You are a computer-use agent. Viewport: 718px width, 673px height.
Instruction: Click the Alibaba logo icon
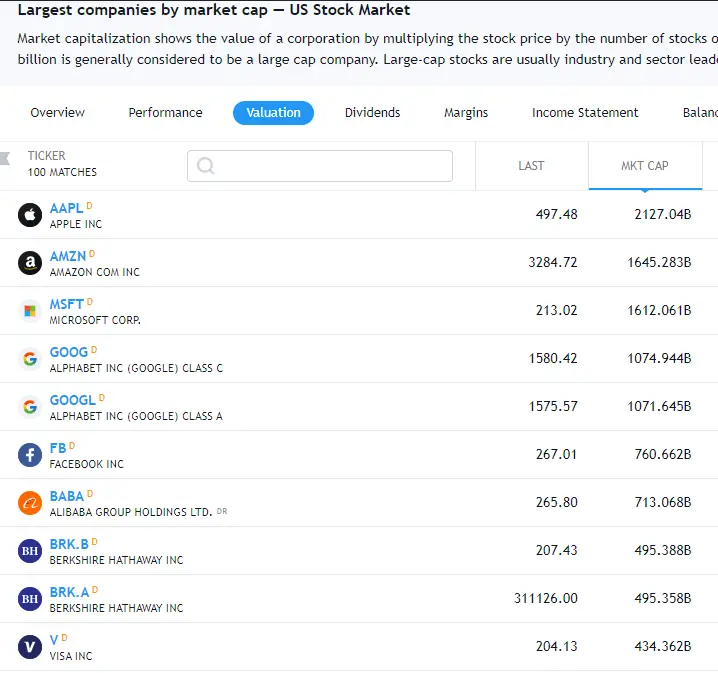click(30, 503)
